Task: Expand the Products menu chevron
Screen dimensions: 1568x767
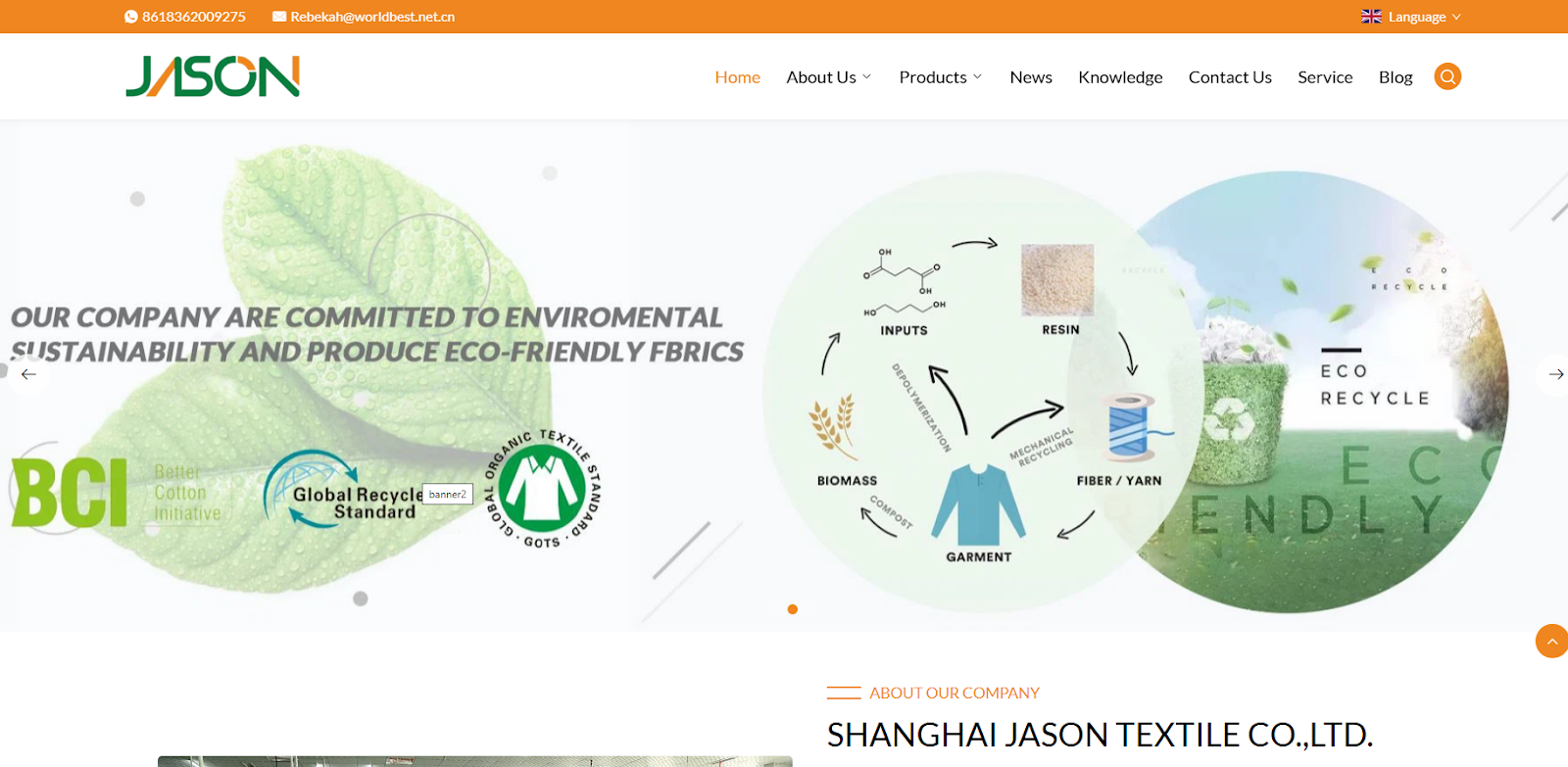Action: click(x=977, y=76)
